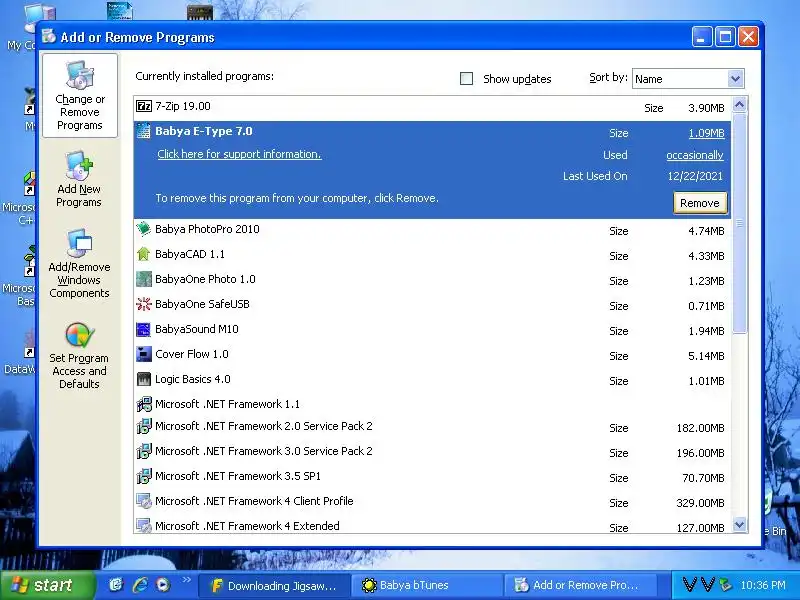Select the Cover Flow 1.0 entry
Screen dimensions: 800x600
pos(432,355)
